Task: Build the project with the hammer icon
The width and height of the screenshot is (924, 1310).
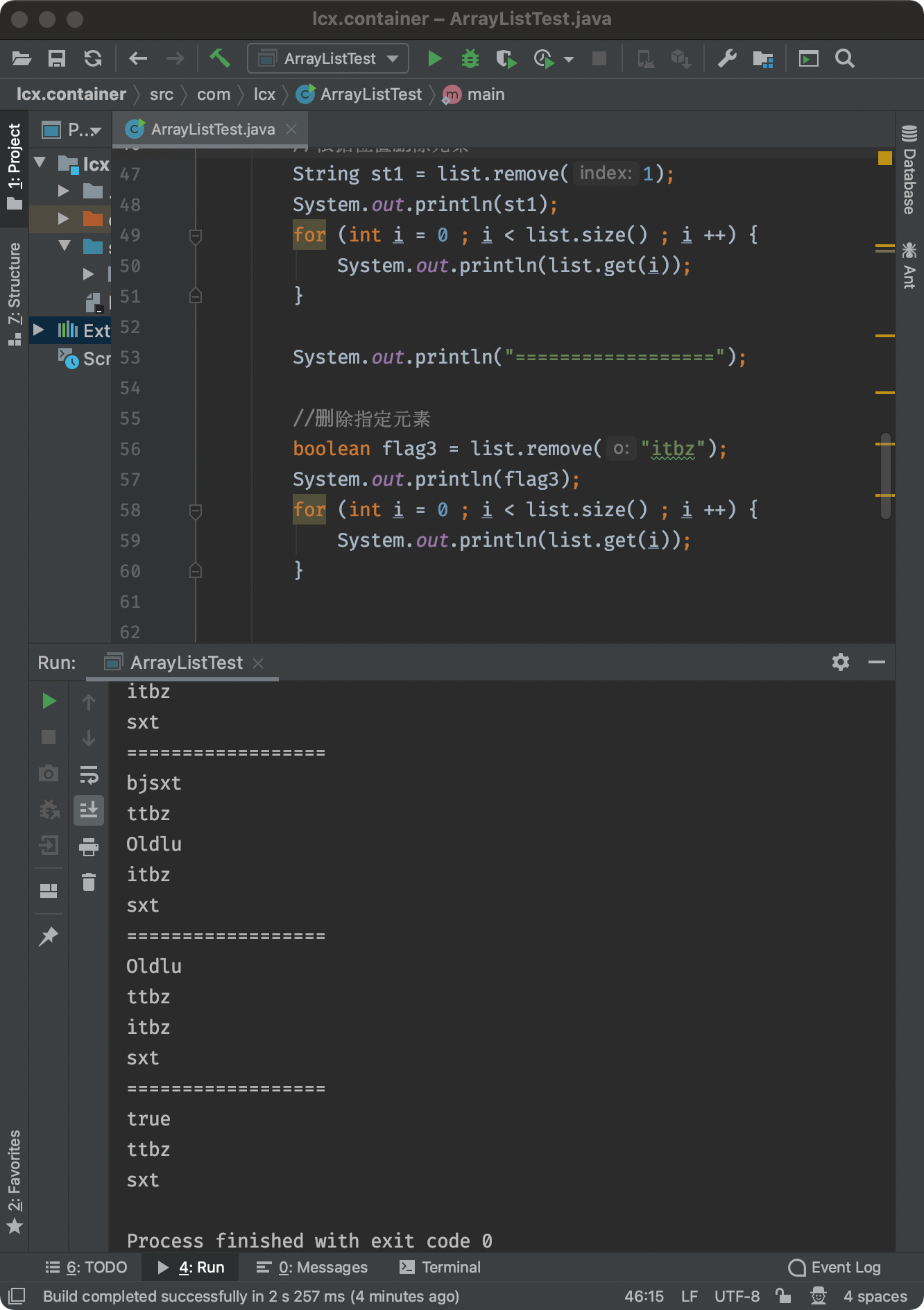Action: [x=220, y=58]
